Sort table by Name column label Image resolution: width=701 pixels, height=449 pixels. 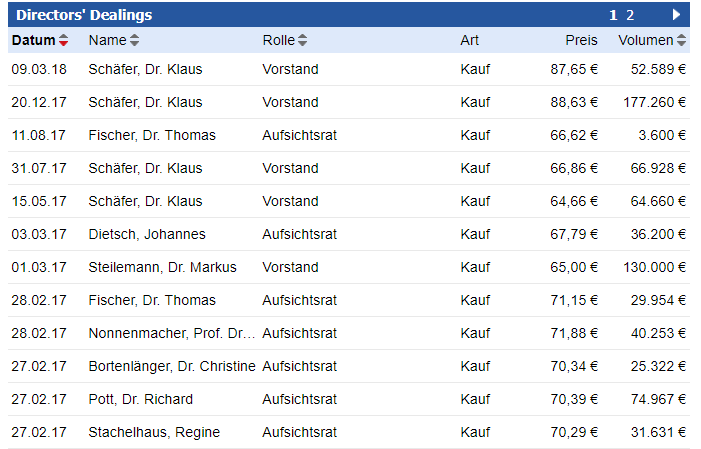pyautogui.click(x=107, y=41)
